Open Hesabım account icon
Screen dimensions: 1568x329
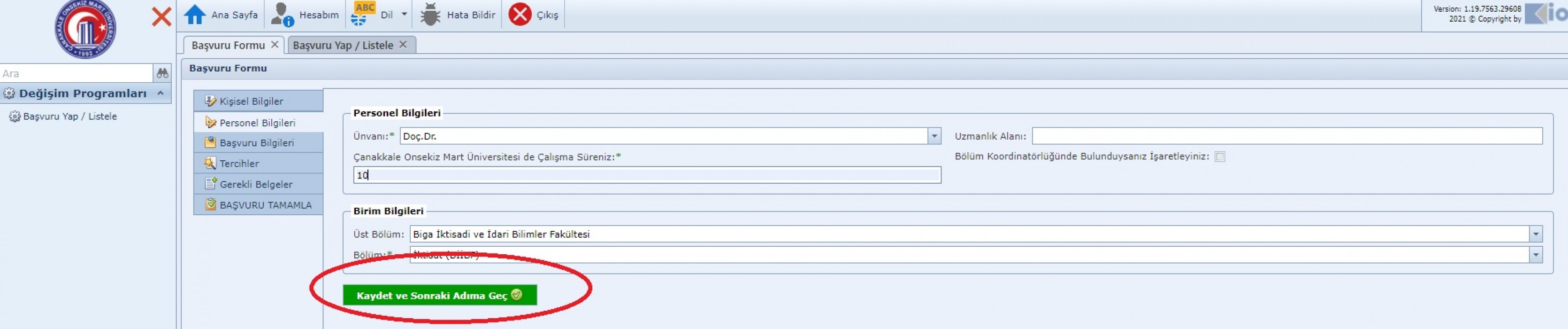282,15
